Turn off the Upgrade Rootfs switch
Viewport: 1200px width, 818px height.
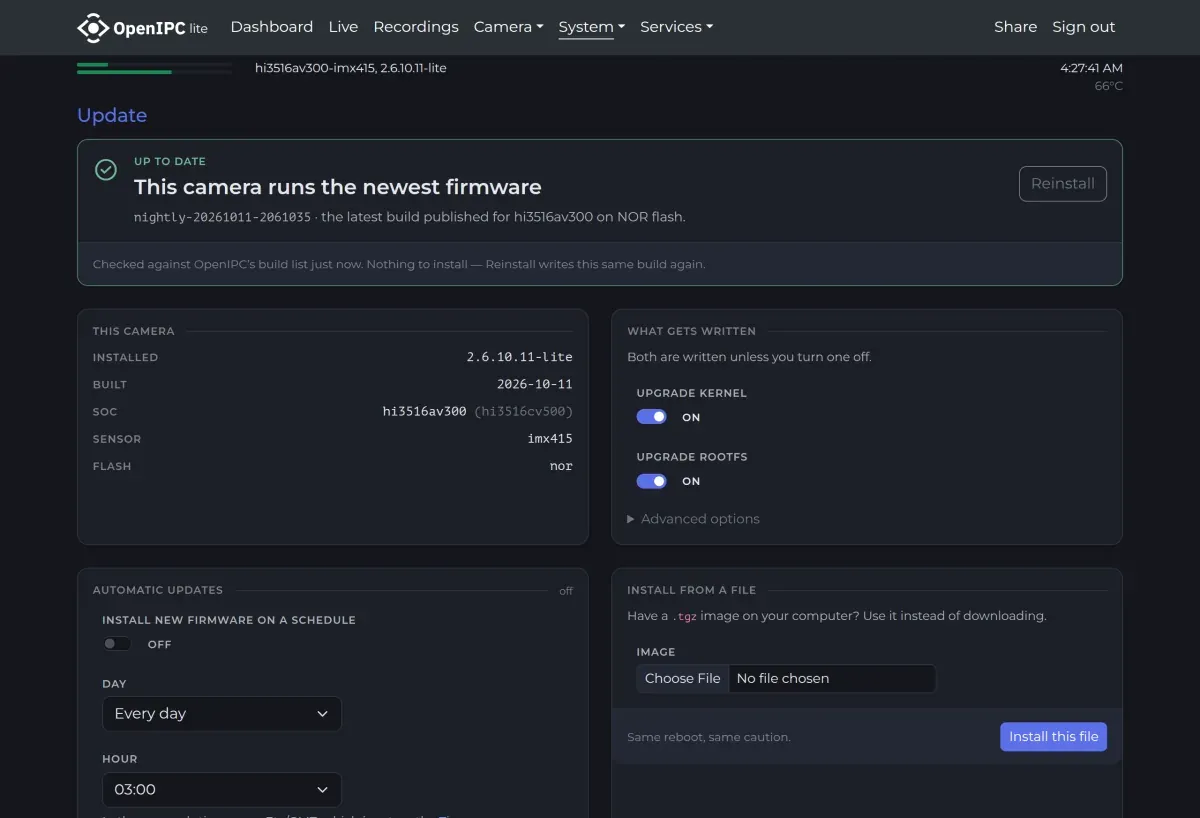tap(652, 481)
